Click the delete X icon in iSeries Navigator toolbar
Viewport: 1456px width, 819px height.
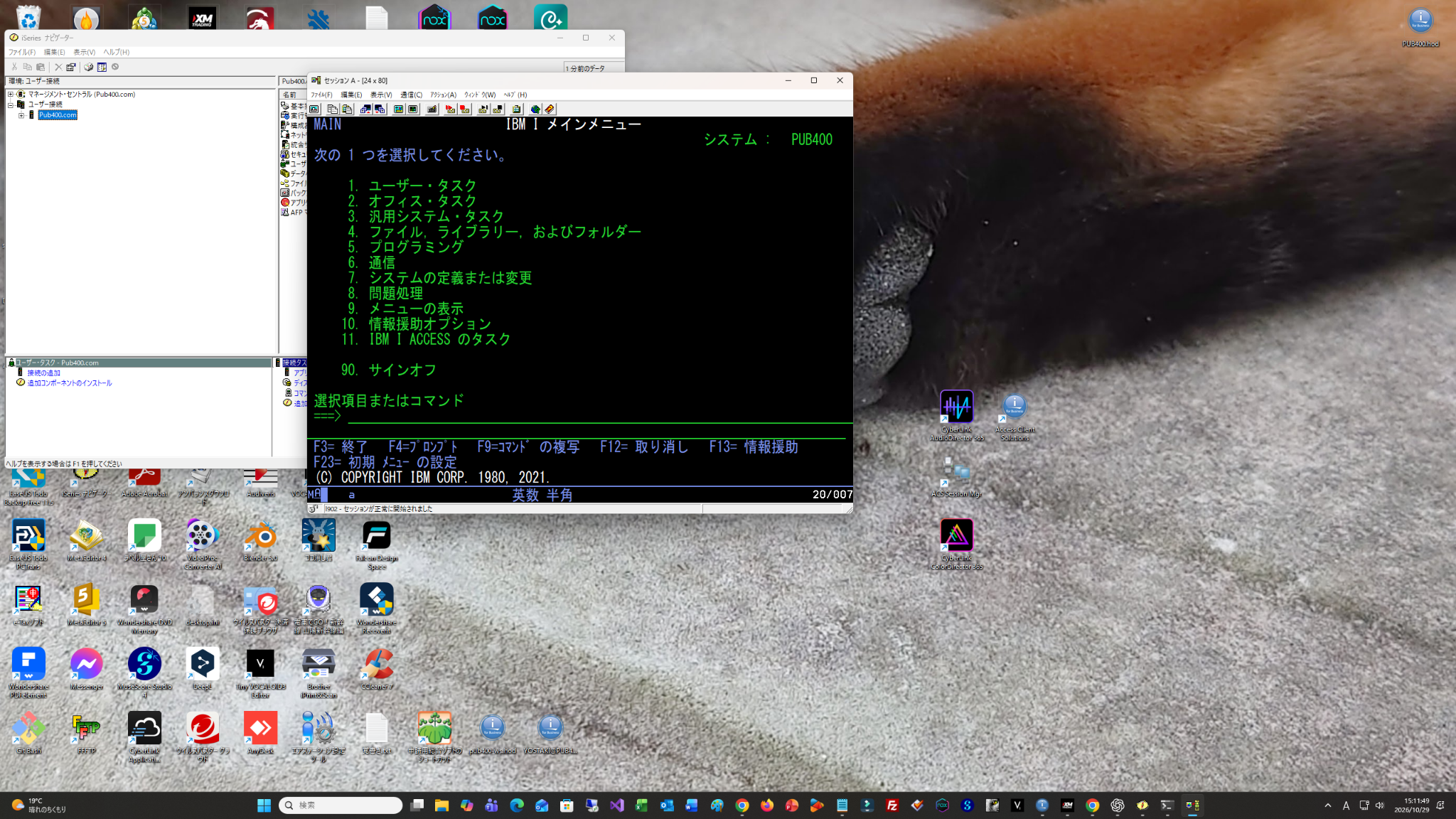coord(58,67)
